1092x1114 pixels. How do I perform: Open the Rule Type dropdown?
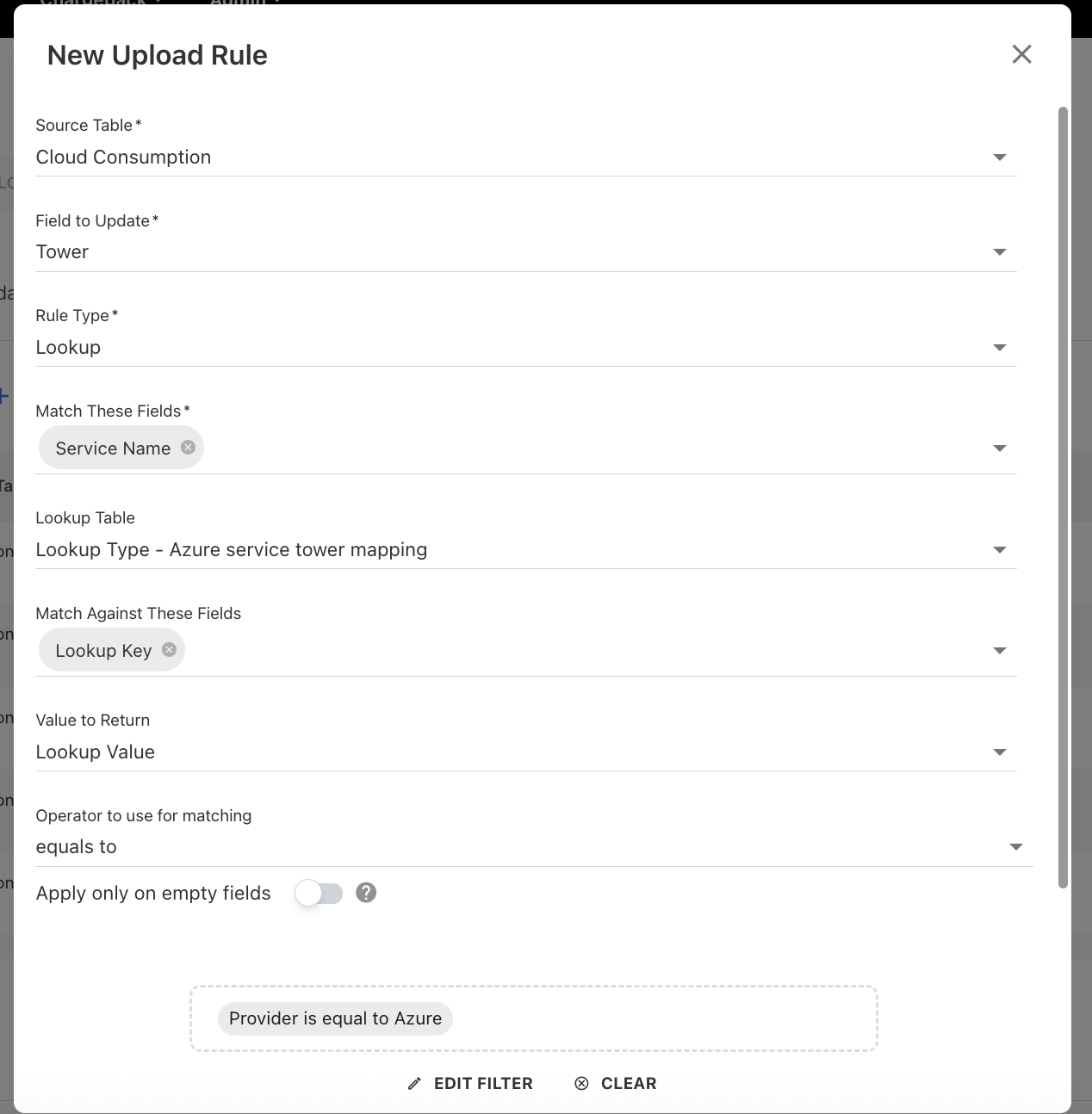pyautogui.click(x=999, y=348)
